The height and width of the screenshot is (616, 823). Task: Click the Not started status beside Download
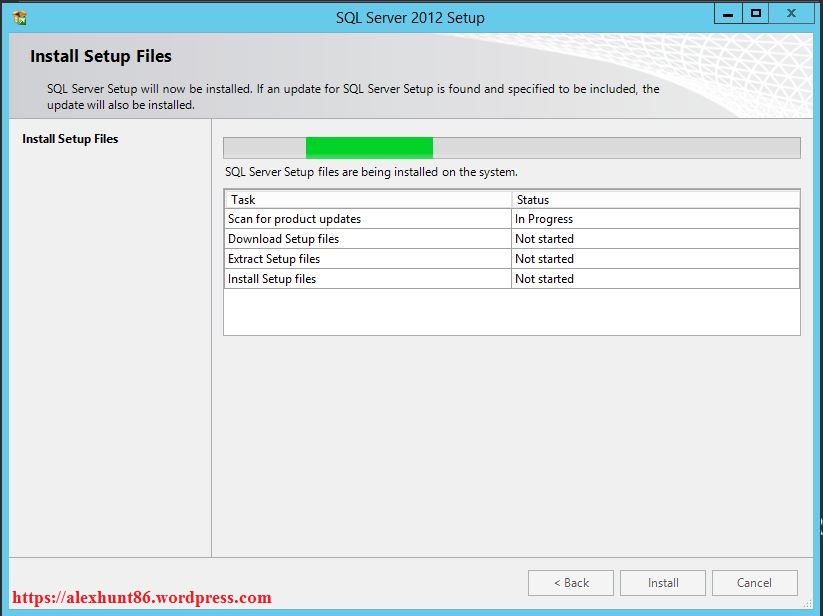click(543, 238)
